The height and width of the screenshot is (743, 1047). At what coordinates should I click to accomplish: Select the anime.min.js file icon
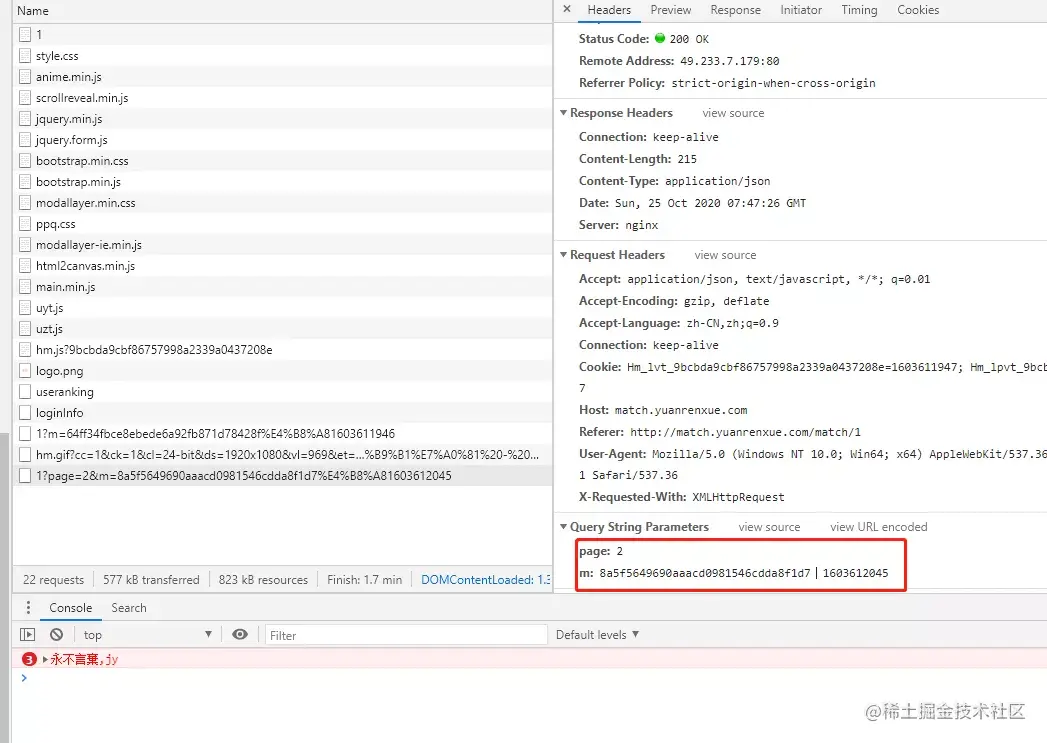(25, 77)
